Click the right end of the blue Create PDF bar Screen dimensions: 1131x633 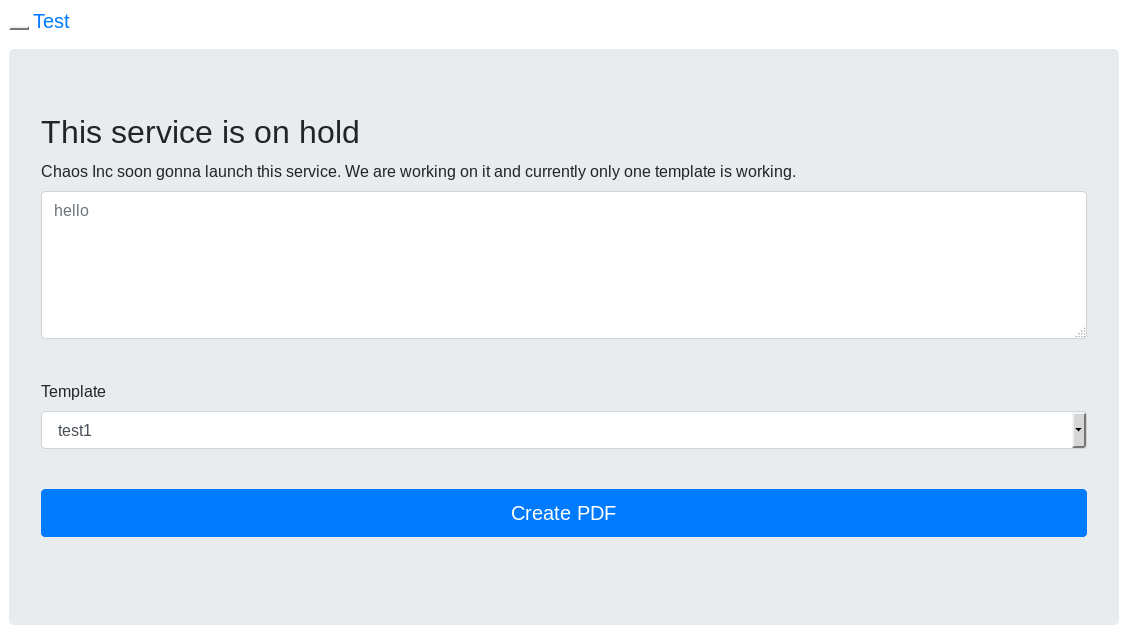point(1068,513)
